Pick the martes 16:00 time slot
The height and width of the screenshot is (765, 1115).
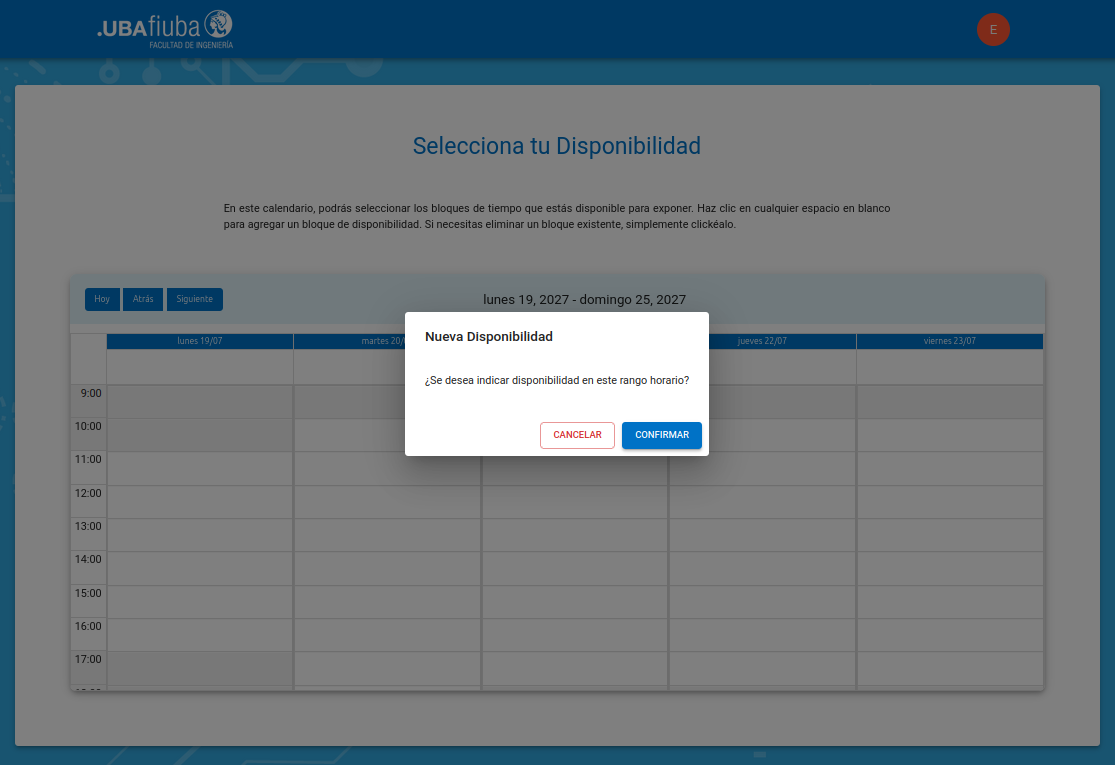[387, 635]
